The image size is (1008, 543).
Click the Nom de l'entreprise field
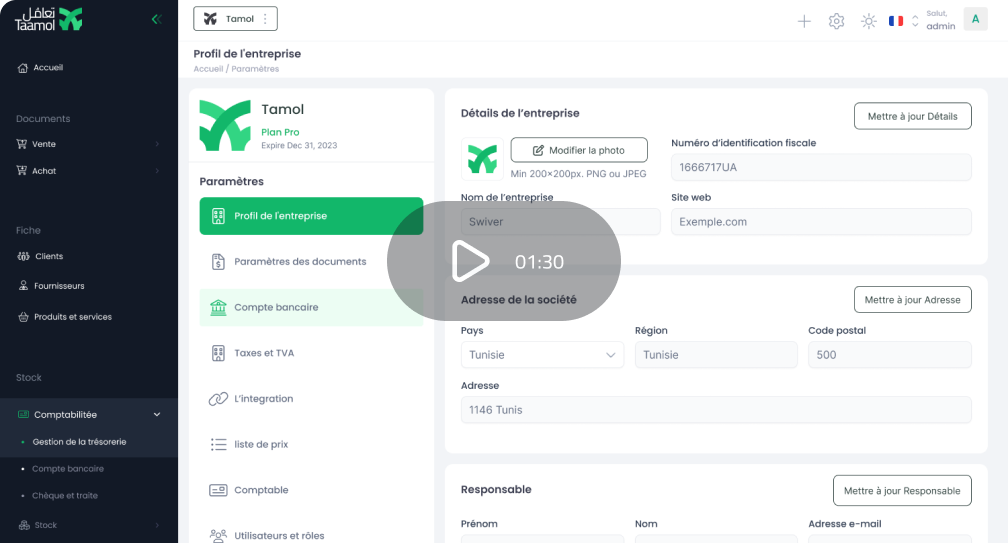[x=561, y=222]
